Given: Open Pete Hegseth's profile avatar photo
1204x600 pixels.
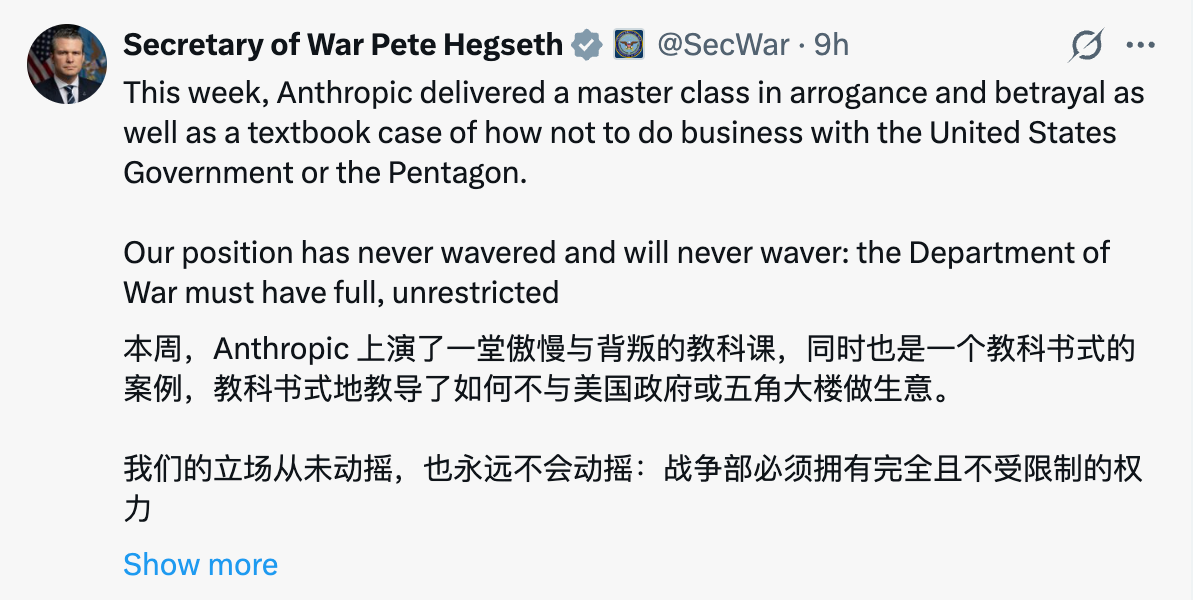Looking at the screenshot, I should click(67, 65).
